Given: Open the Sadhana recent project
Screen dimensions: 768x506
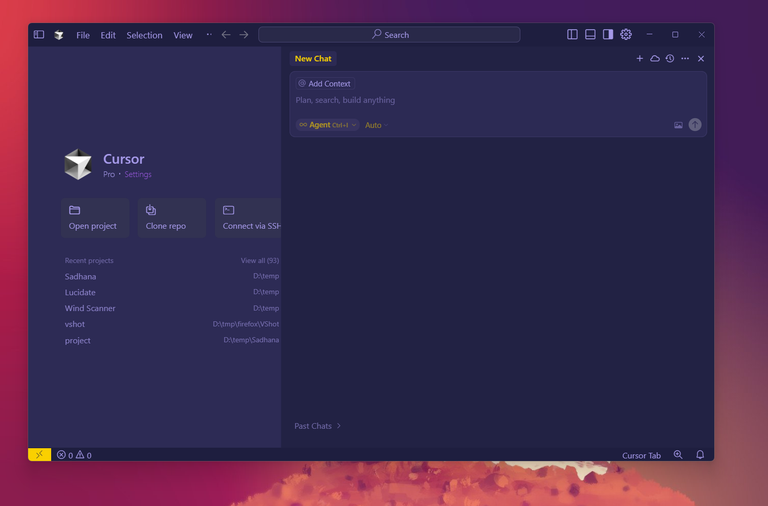Looking at the screenshot, I should (x=171, y=276).
